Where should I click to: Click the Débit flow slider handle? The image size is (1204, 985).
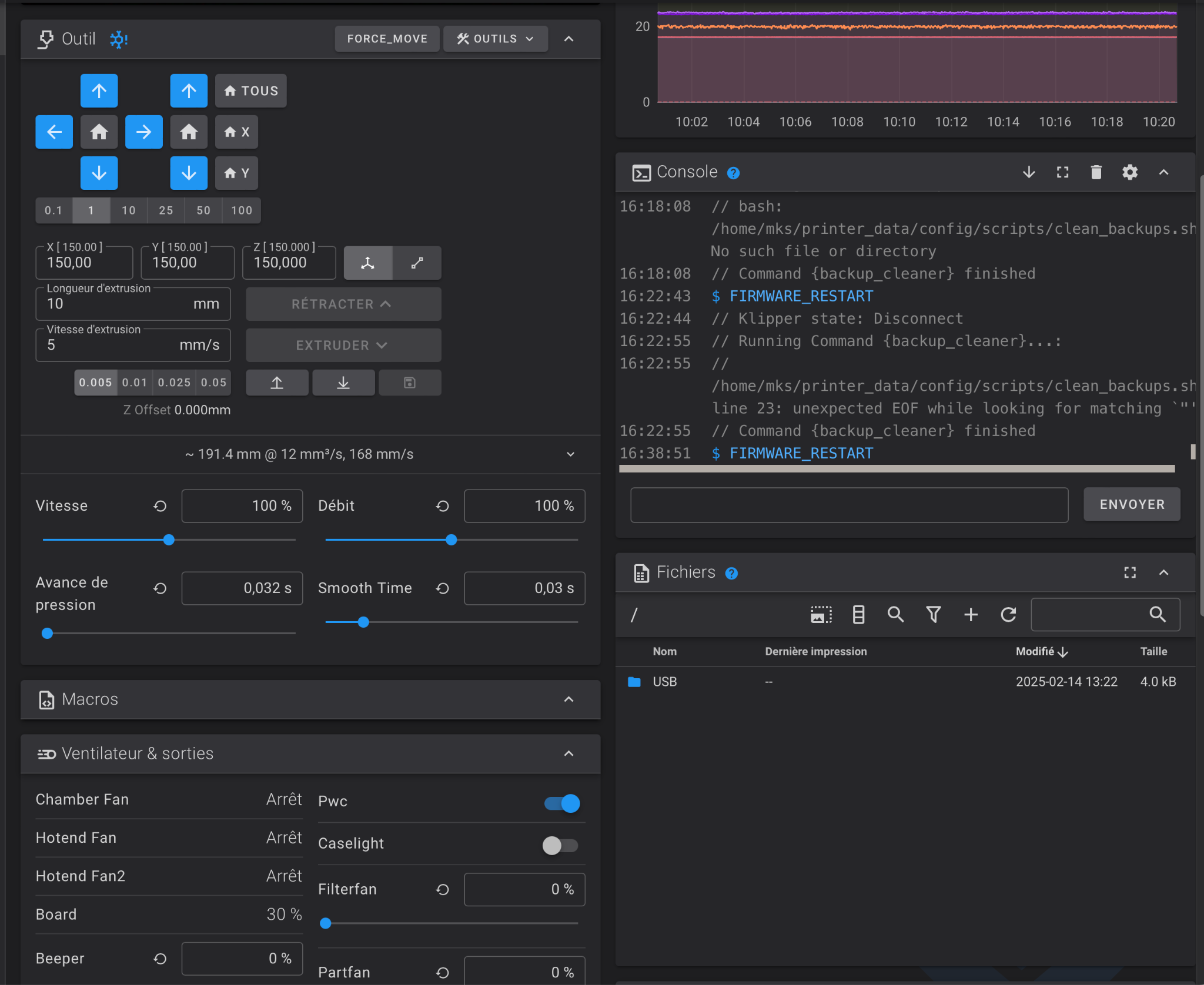coord(451,540)
